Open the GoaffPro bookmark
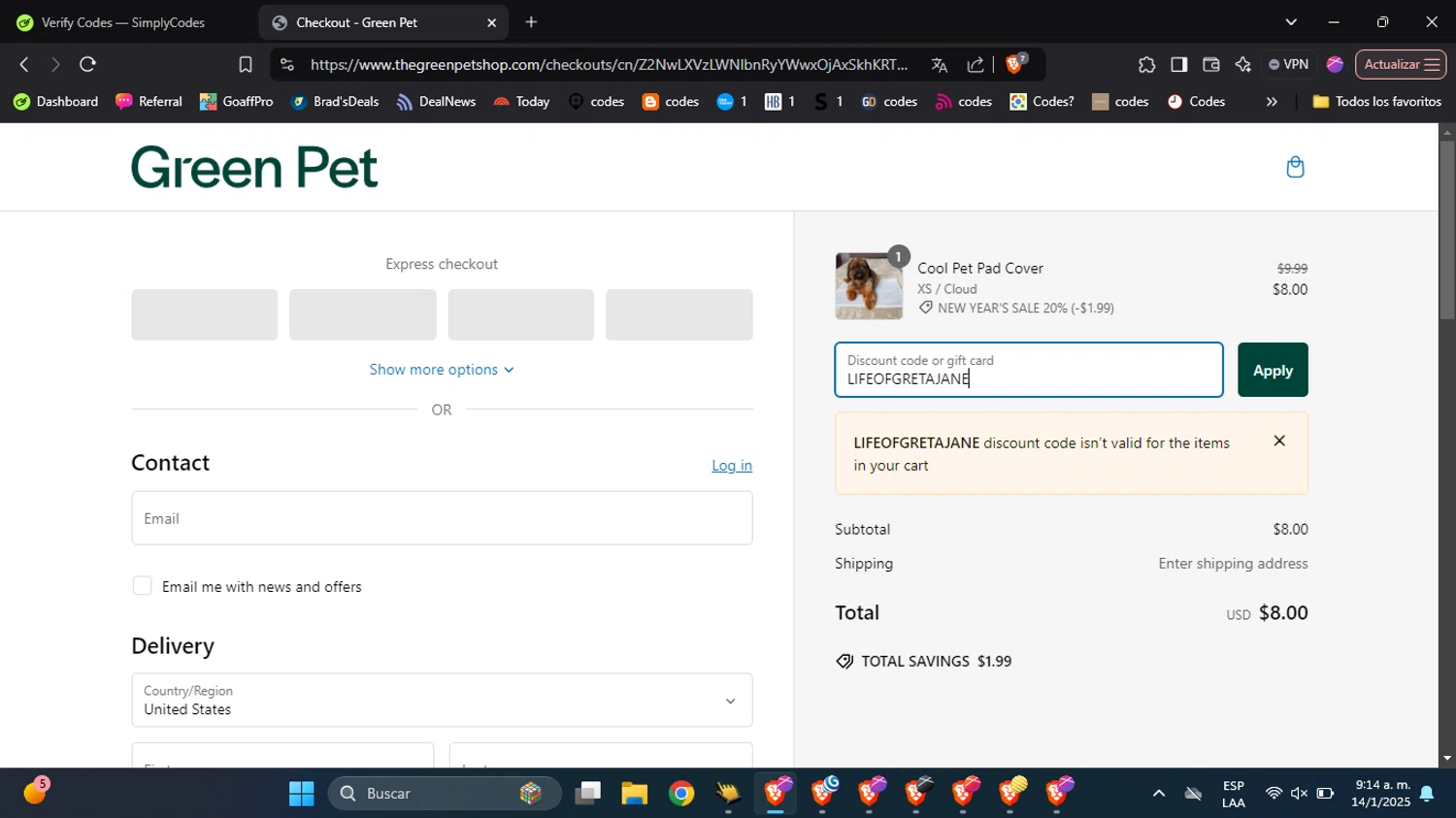1456x818 pixels. [x=236, y=101]
